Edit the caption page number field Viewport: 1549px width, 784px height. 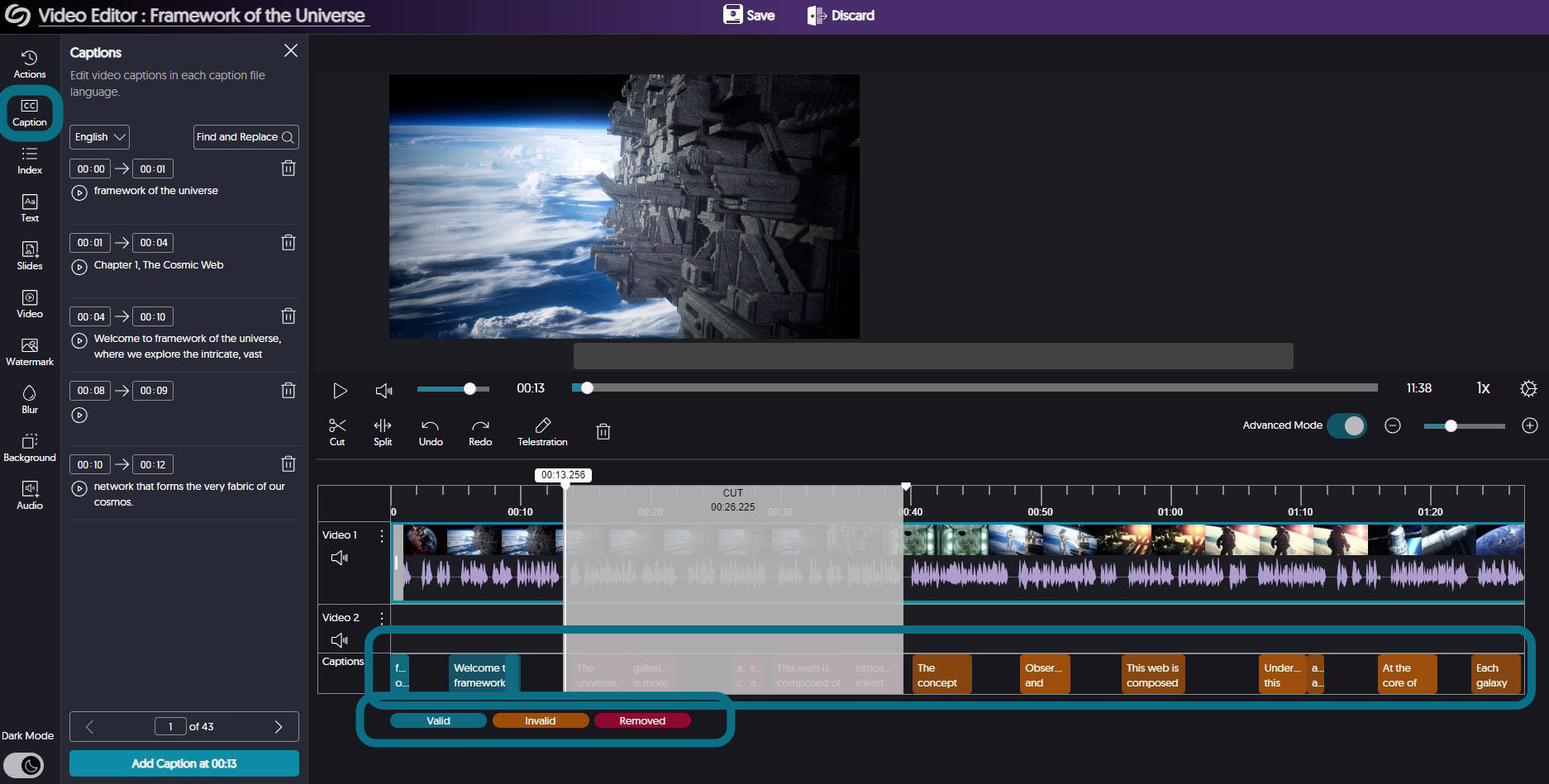point(170,727)
